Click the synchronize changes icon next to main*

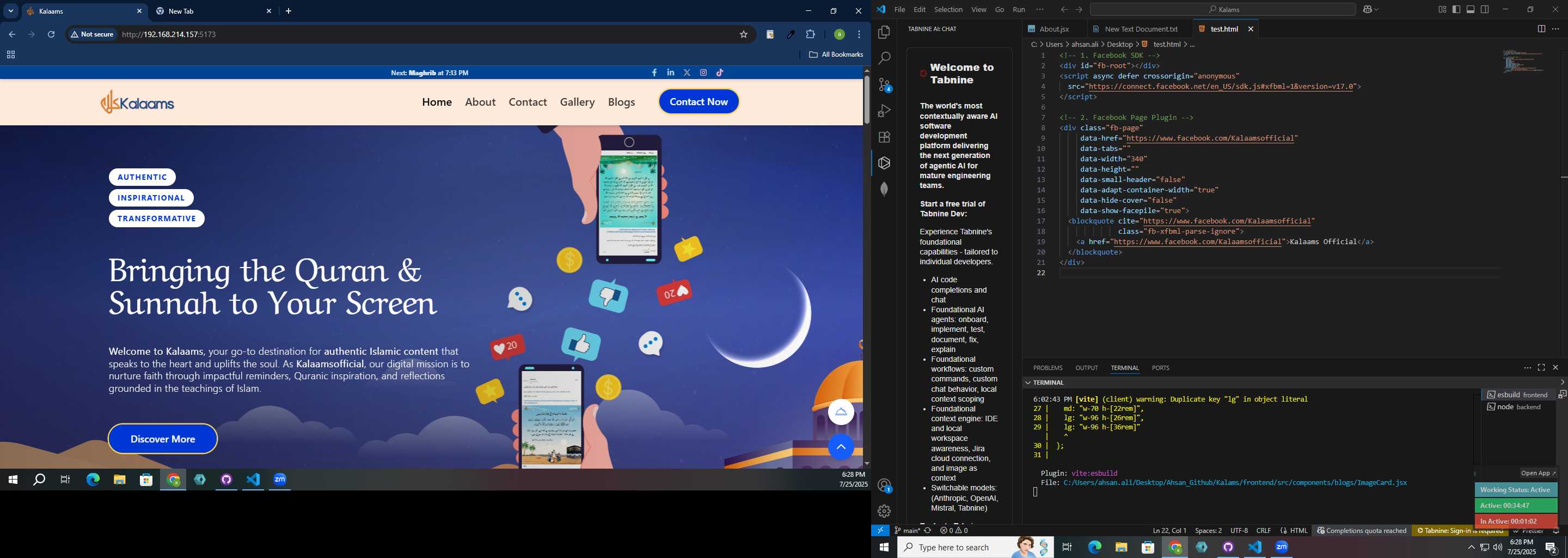pos(928,531)
